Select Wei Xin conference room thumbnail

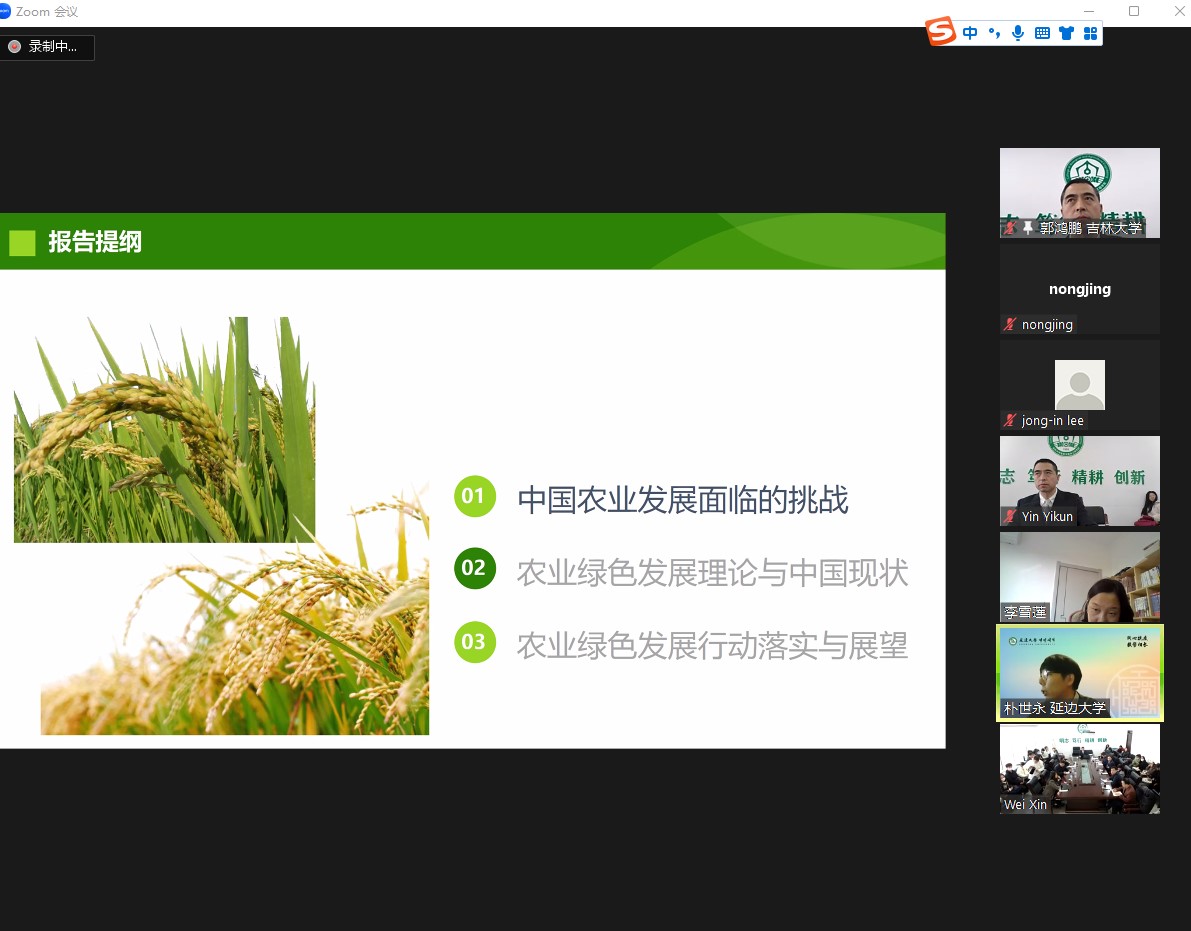pos(1080,768)
